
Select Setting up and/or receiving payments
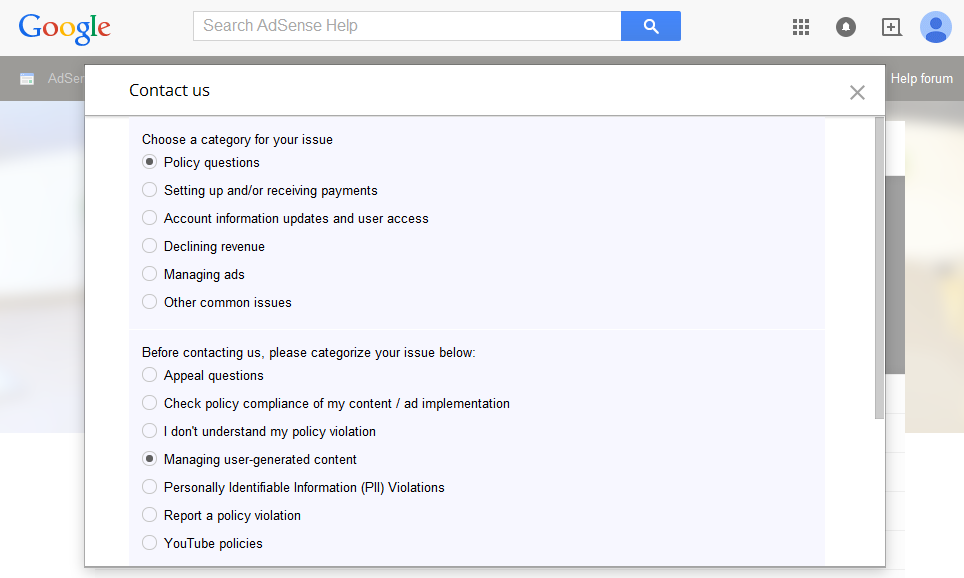pyautogui.click(x=150, y=190)
